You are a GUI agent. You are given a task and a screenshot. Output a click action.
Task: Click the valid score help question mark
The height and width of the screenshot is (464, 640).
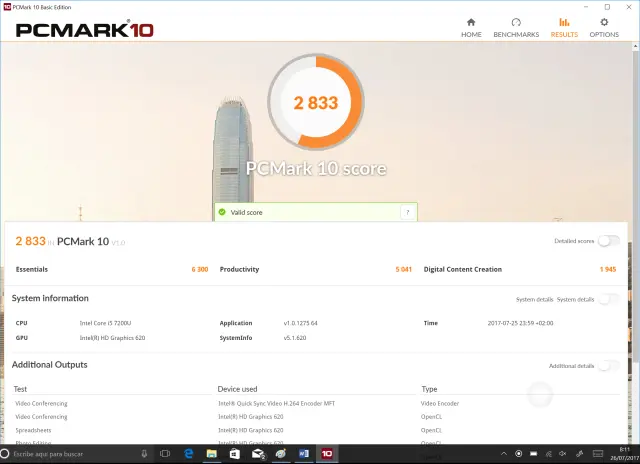tap(407, 212)
